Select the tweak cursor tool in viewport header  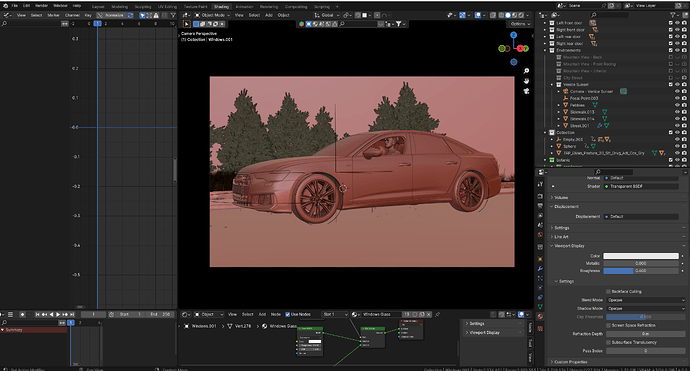click(x=187, y=24)
